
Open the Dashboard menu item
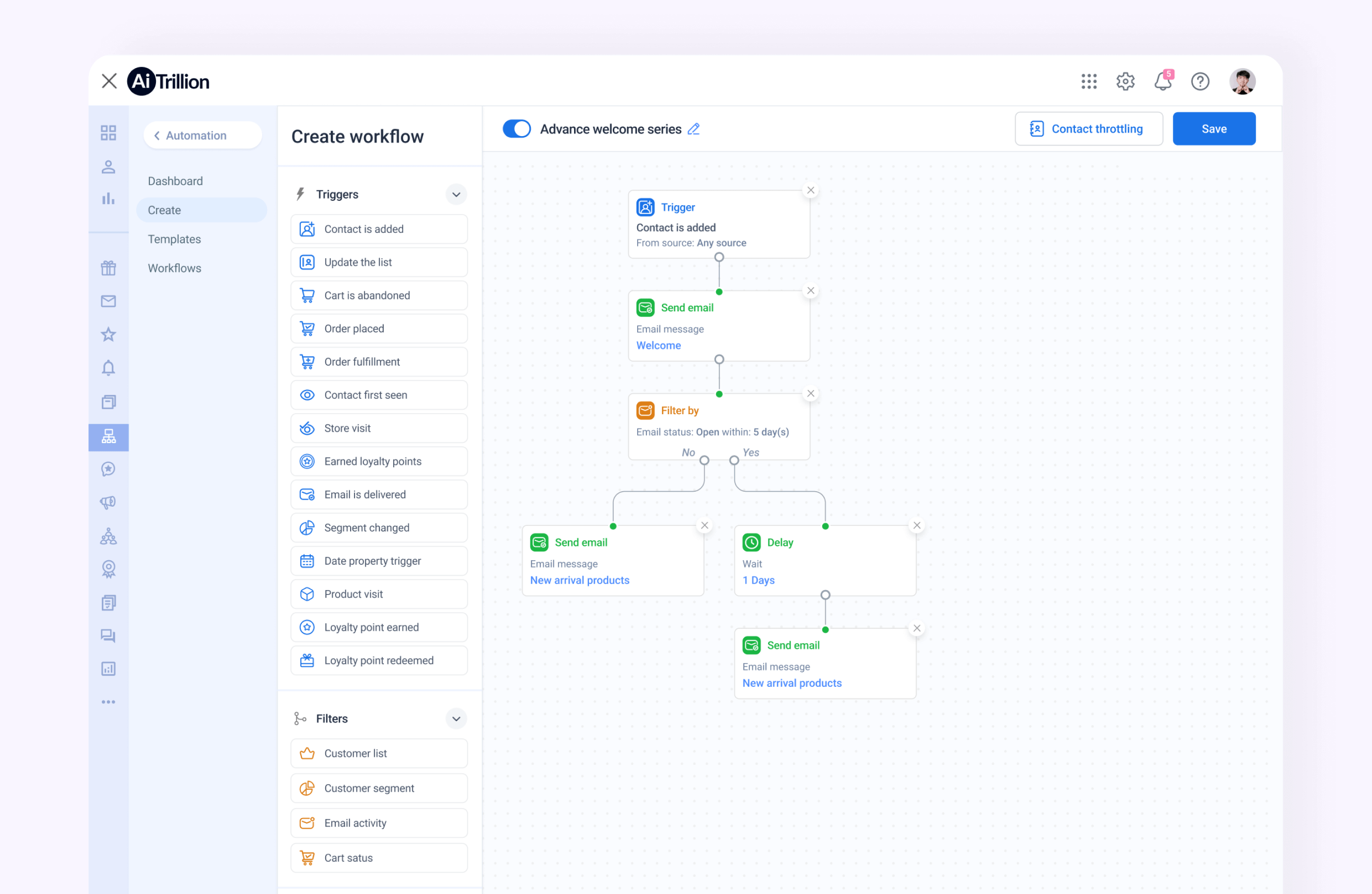pyautogui.click(x=175, y=181)
